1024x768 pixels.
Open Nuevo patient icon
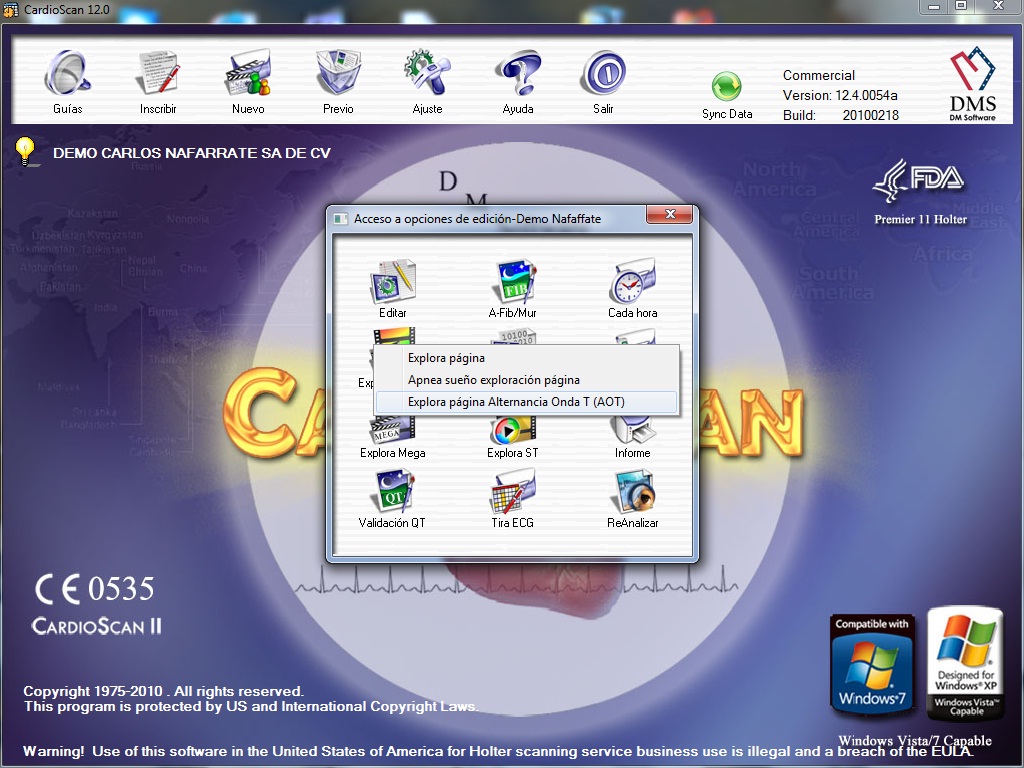tap(248, 73)
